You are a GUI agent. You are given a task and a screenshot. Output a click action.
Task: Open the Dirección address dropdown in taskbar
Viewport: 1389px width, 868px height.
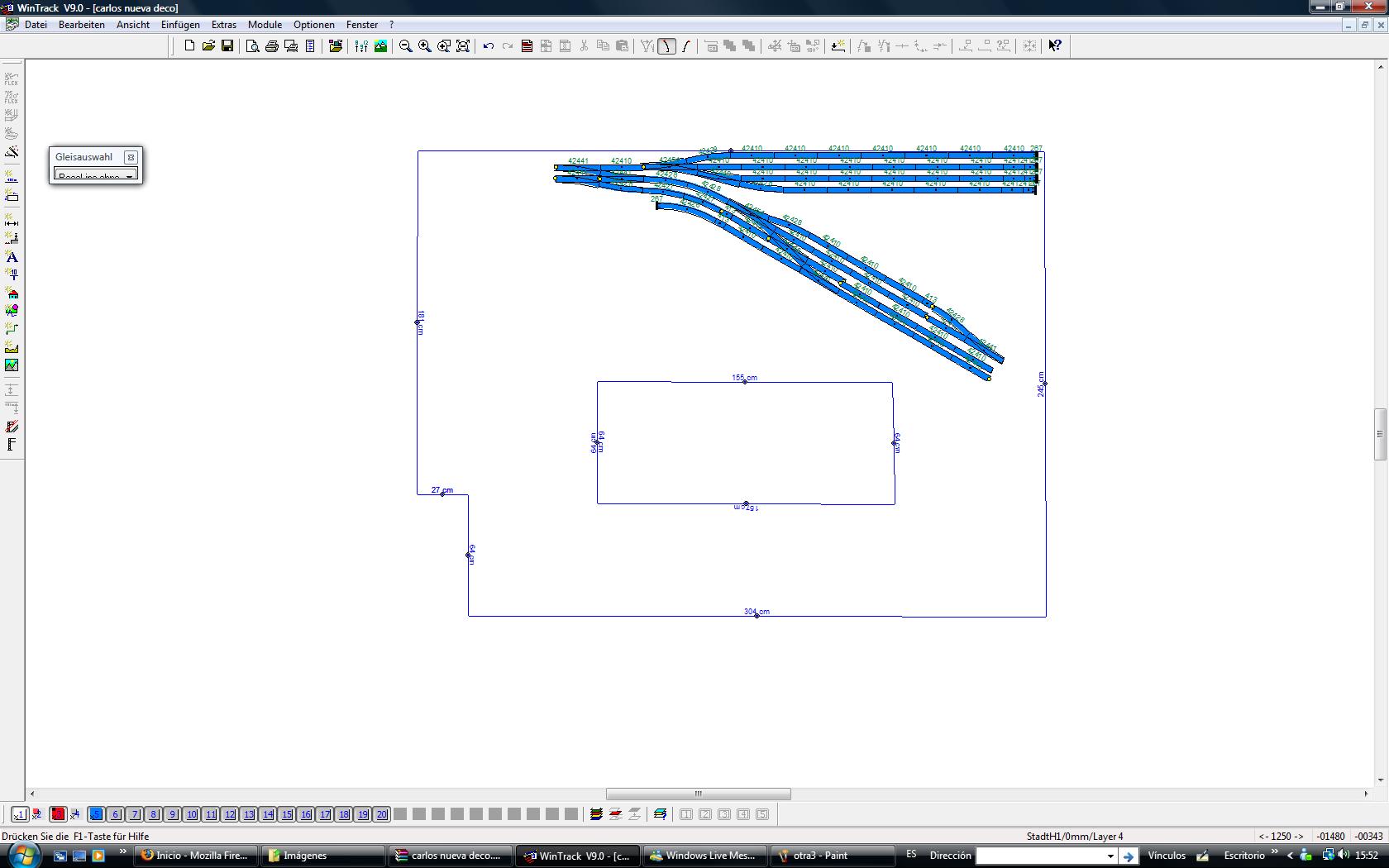tap(1110, 856)
